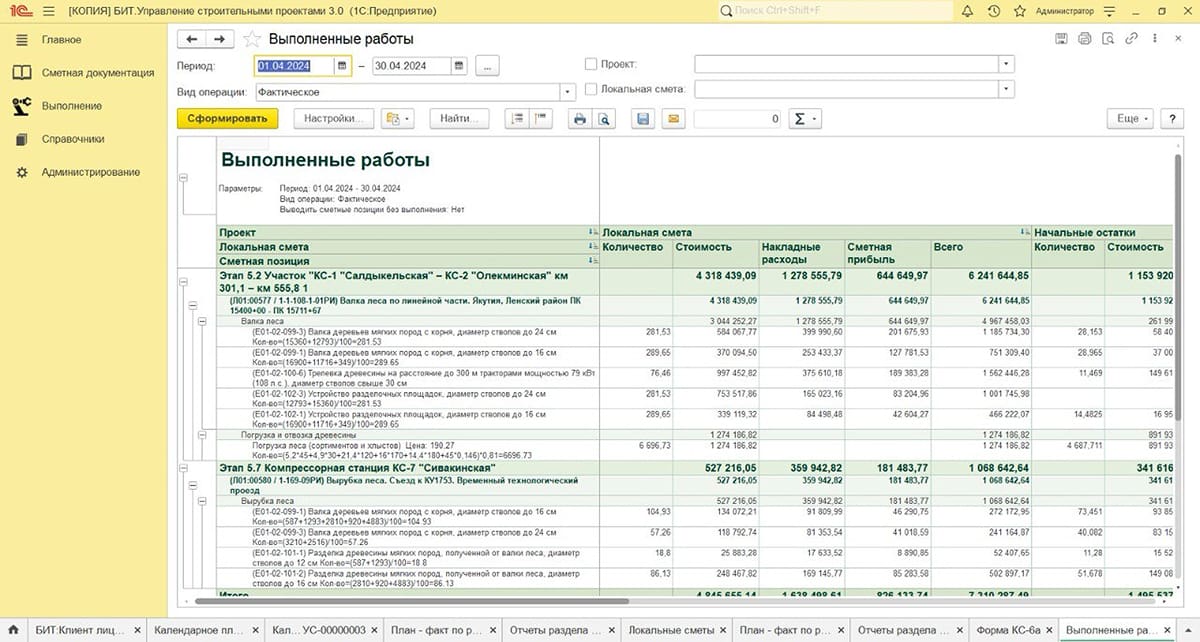This screenshot has height=642, width=1200.
Task: Click the period selection ellipsis button
Action: [487, 66]
